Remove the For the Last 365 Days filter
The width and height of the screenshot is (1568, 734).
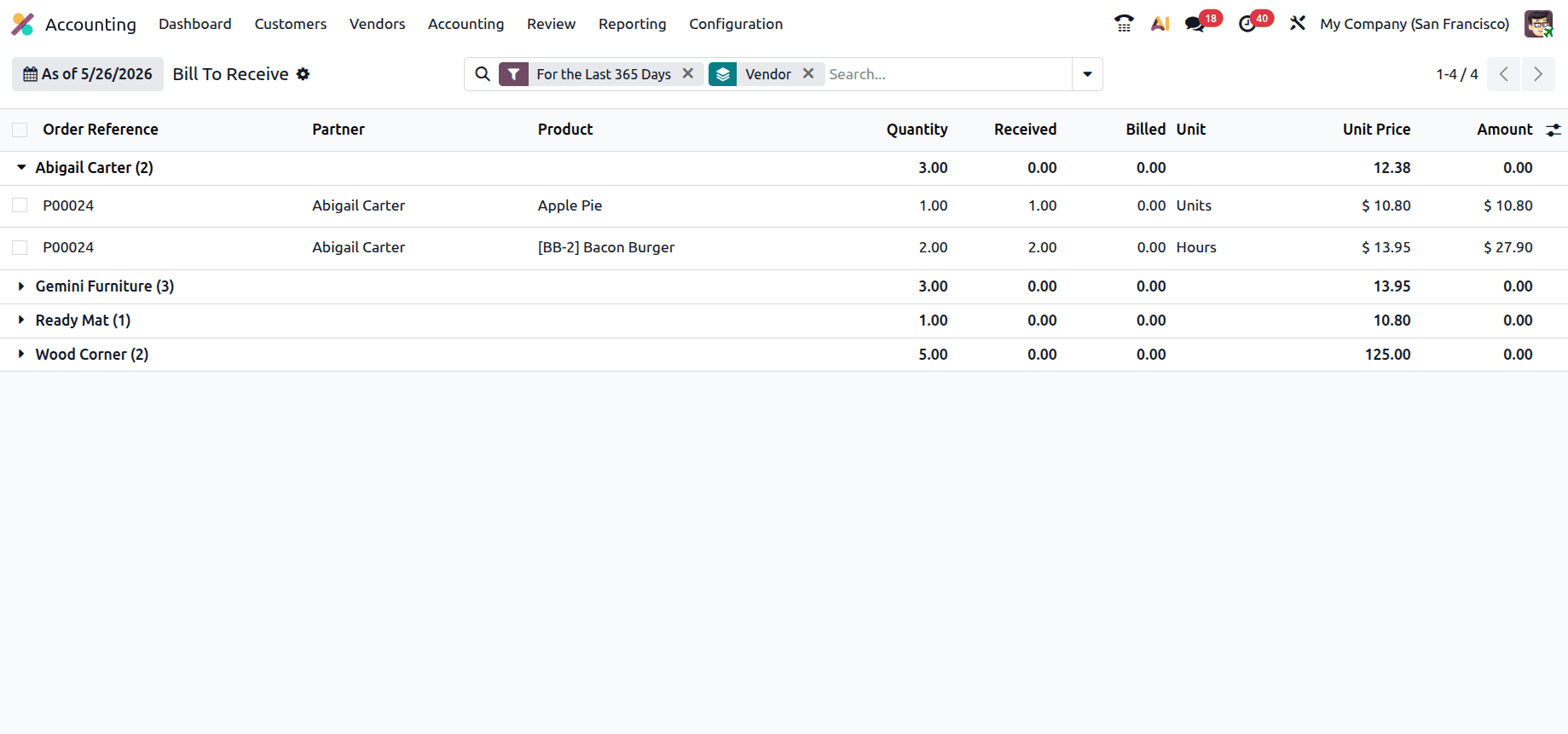tap(688, 73)
